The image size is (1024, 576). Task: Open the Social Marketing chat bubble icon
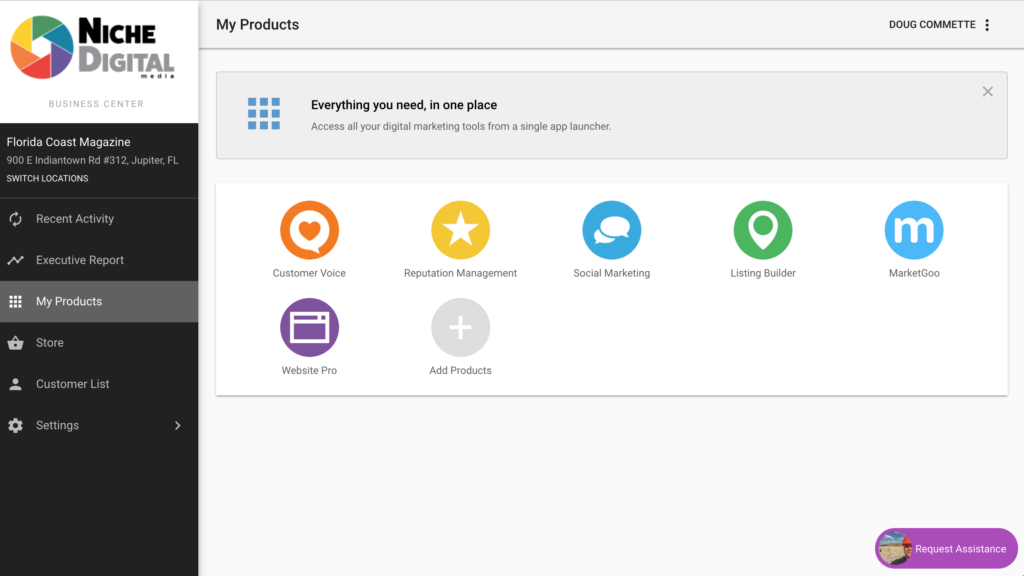click(x=612, y=230)
